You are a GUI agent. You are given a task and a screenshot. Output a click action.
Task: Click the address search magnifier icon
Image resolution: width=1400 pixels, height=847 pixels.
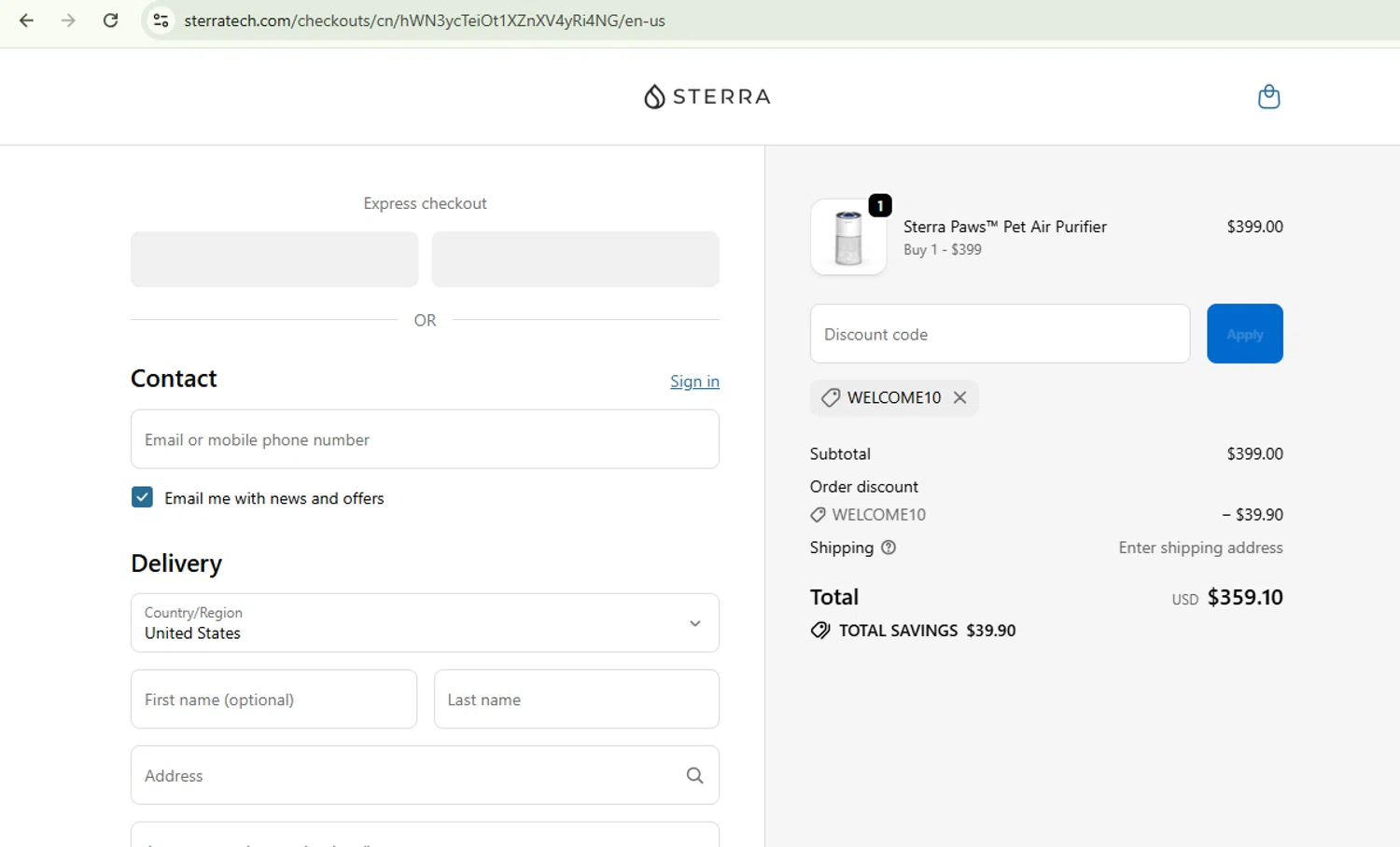694,775
